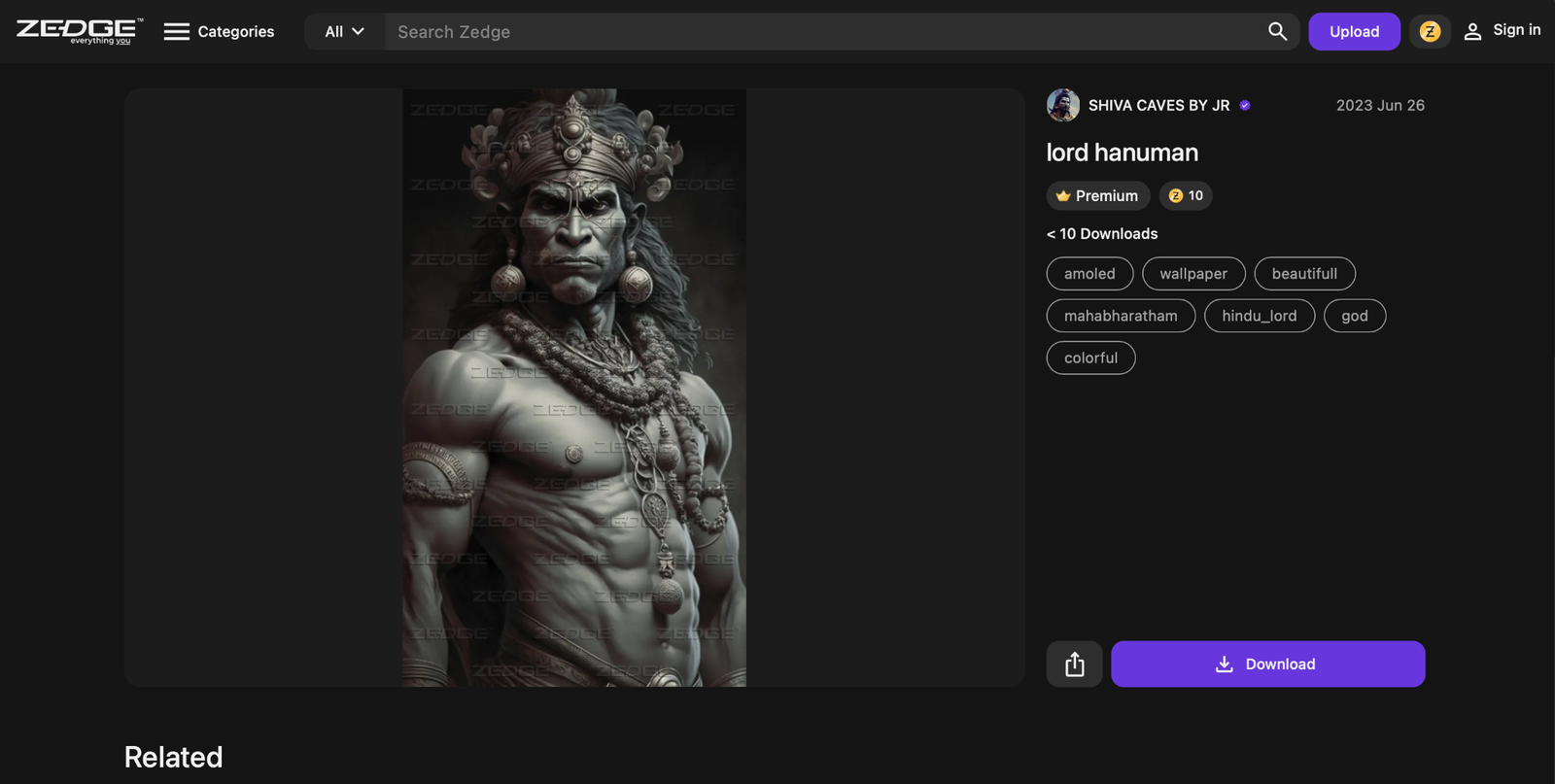Click the 2023 Jun 26 date text
This screenshot has height=784, width=1555.
(1380, 105)
